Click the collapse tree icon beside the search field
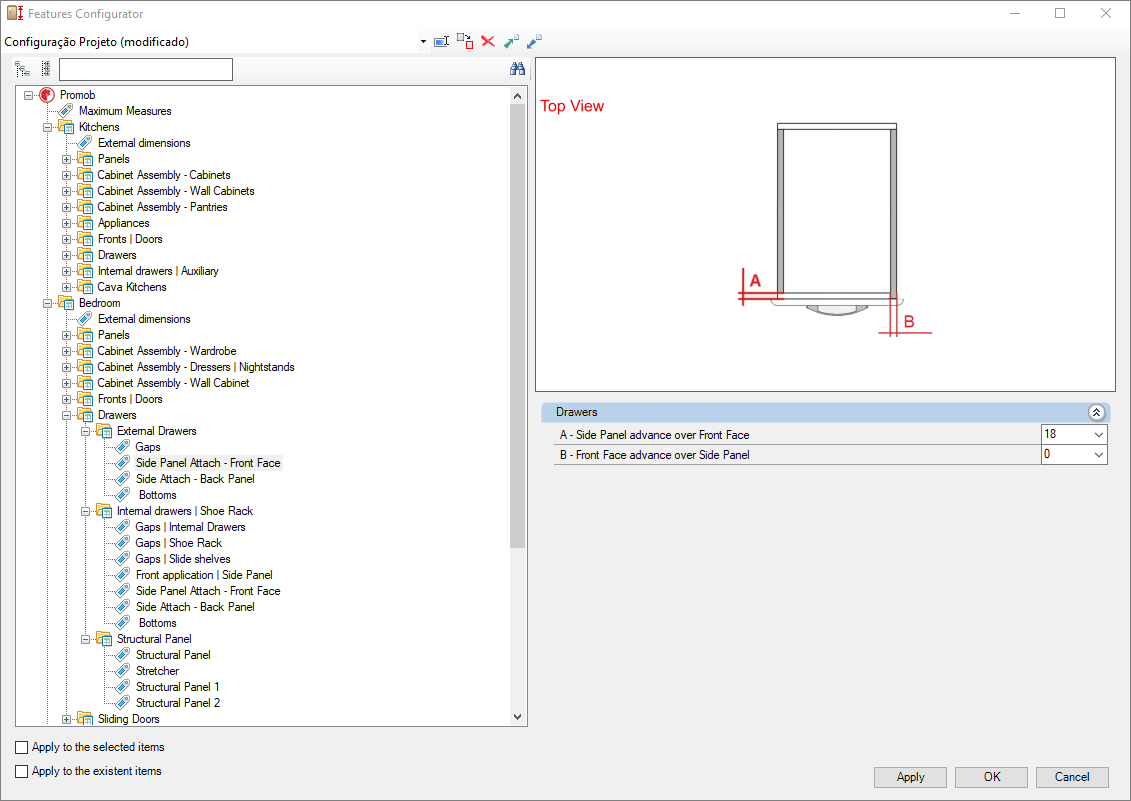1131x801 pixels. tap(45, 69)
